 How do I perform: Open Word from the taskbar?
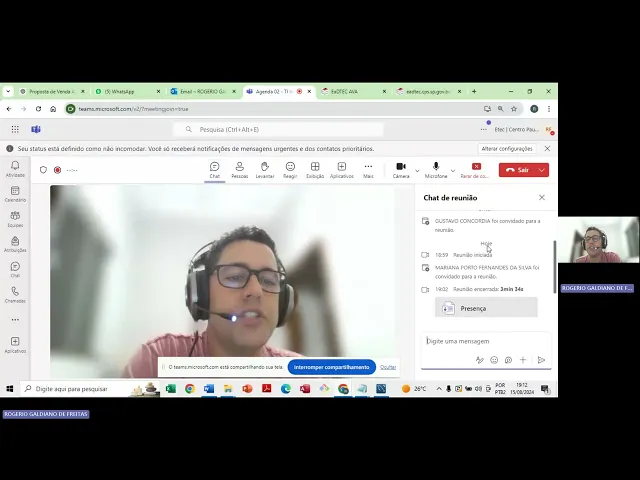click(x=209, y=389)
